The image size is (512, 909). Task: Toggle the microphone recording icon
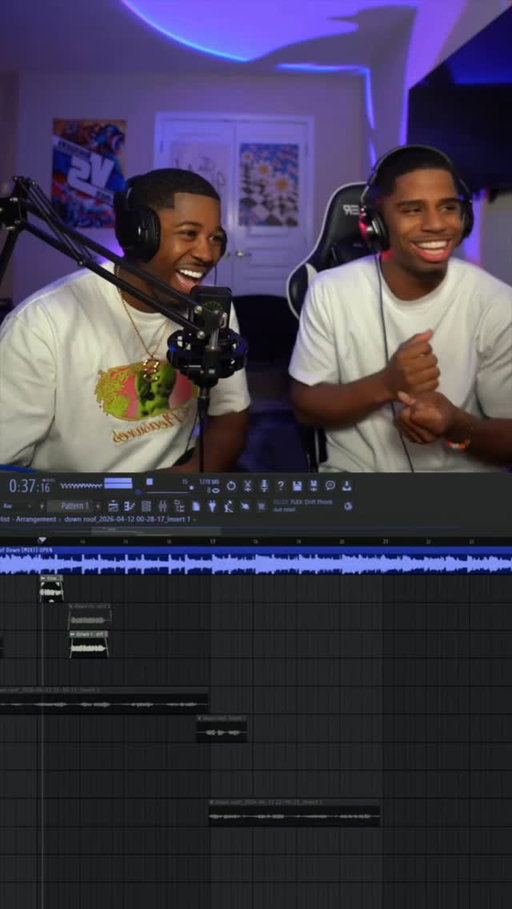click(x=264, y=486)
